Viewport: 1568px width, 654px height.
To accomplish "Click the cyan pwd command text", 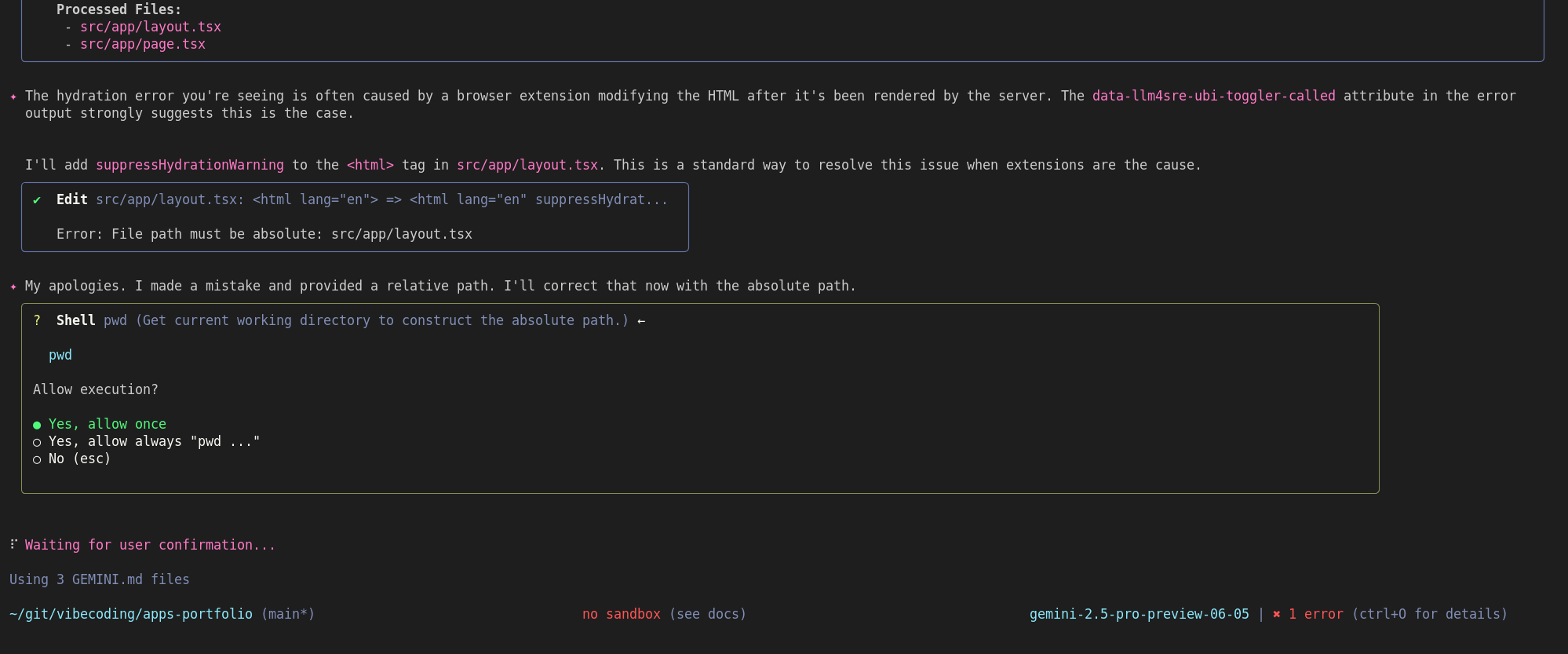I will pyautogui.click(x=60, y=355).
